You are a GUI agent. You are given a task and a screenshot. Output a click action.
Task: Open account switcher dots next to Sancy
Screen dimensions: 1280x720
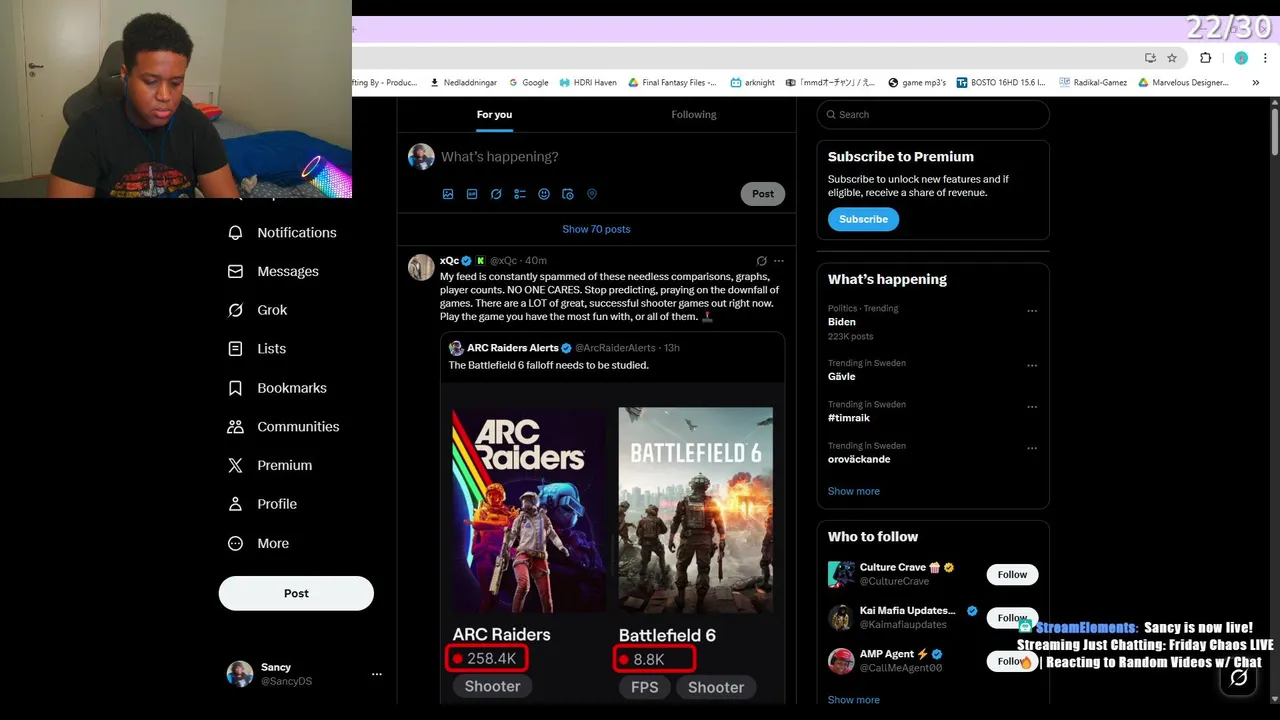(x=377, y=674)
